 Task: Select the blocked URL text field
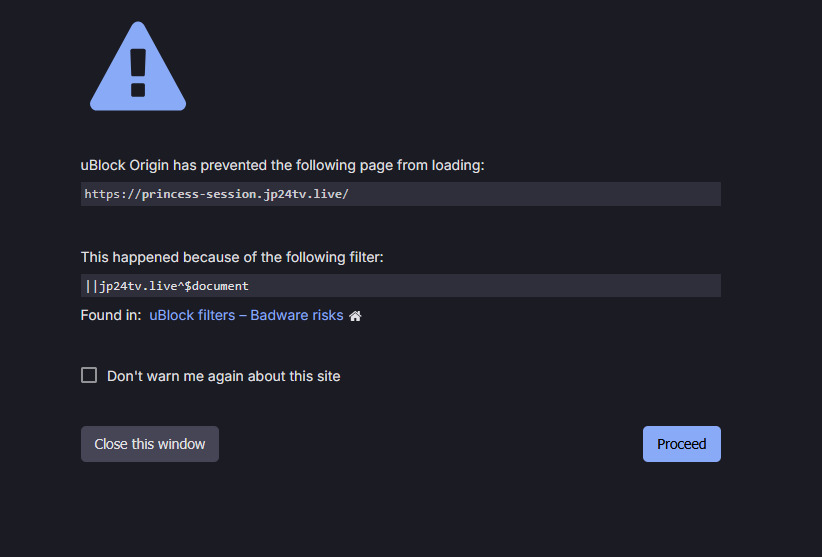point(401,194)
